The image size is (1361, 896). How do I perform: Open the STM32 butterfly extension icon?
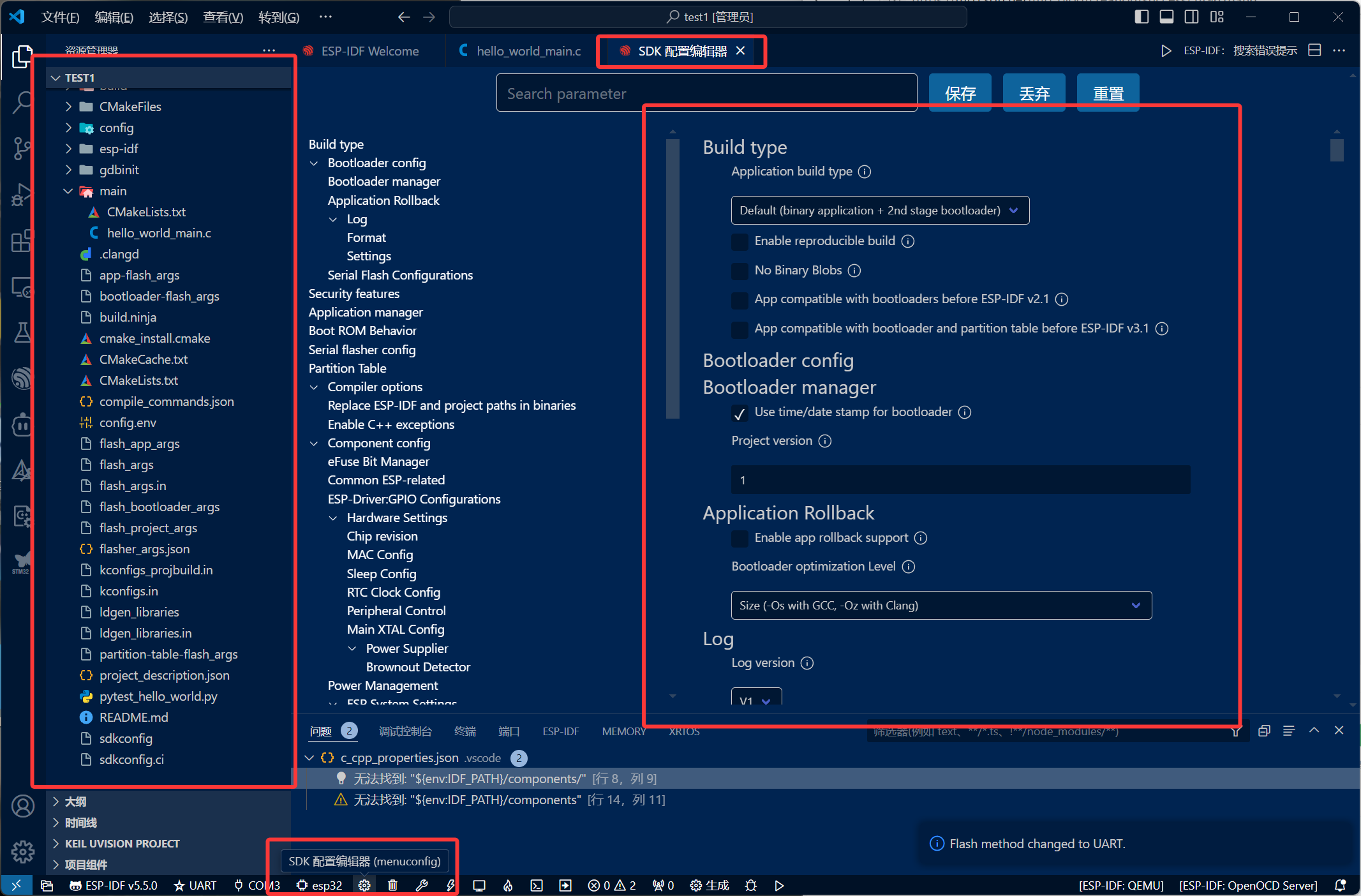click(x=22, y=562)
